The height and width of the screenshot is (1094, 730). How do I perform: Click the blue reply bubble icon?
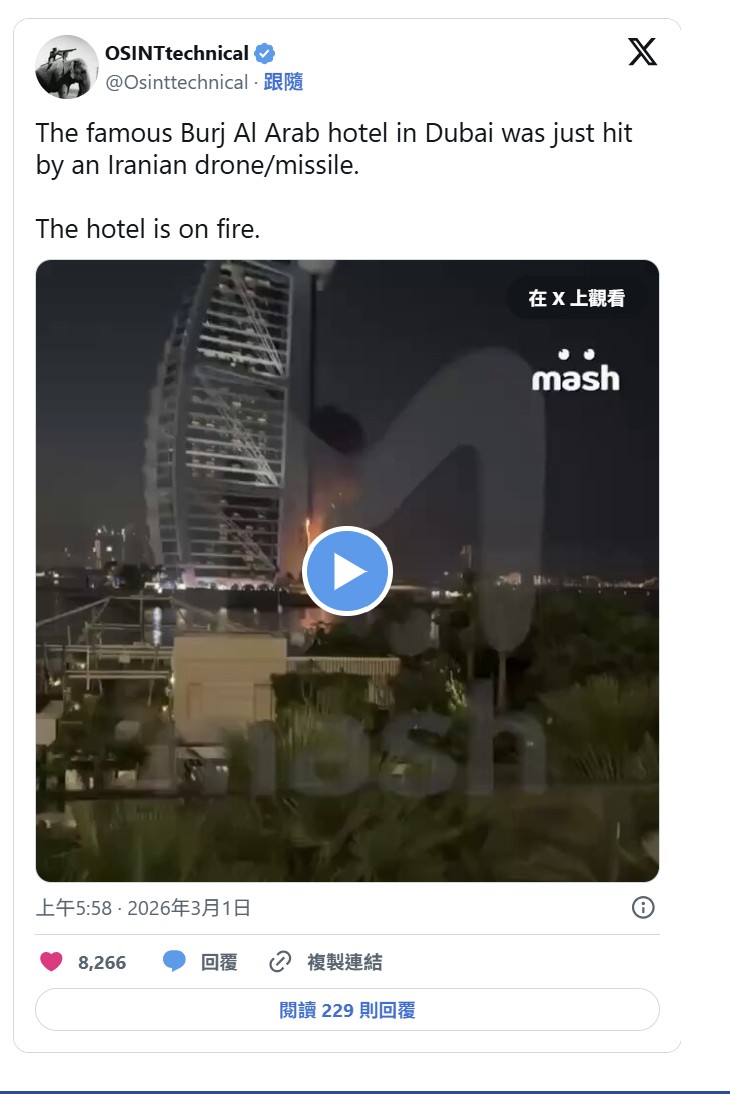174,961
